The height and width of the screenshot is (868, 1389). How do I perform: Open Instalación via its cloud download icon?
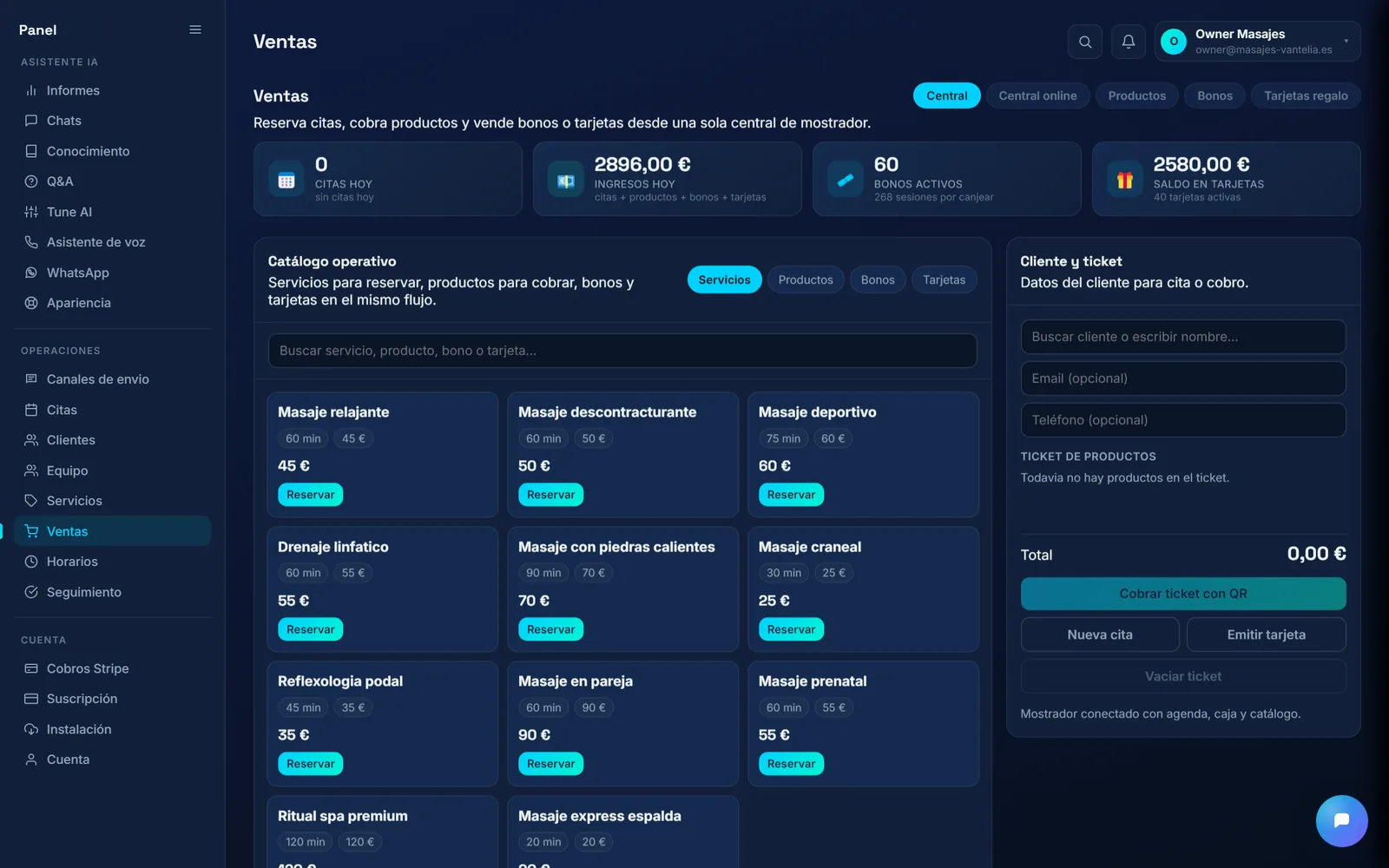[x=31, y=729]
